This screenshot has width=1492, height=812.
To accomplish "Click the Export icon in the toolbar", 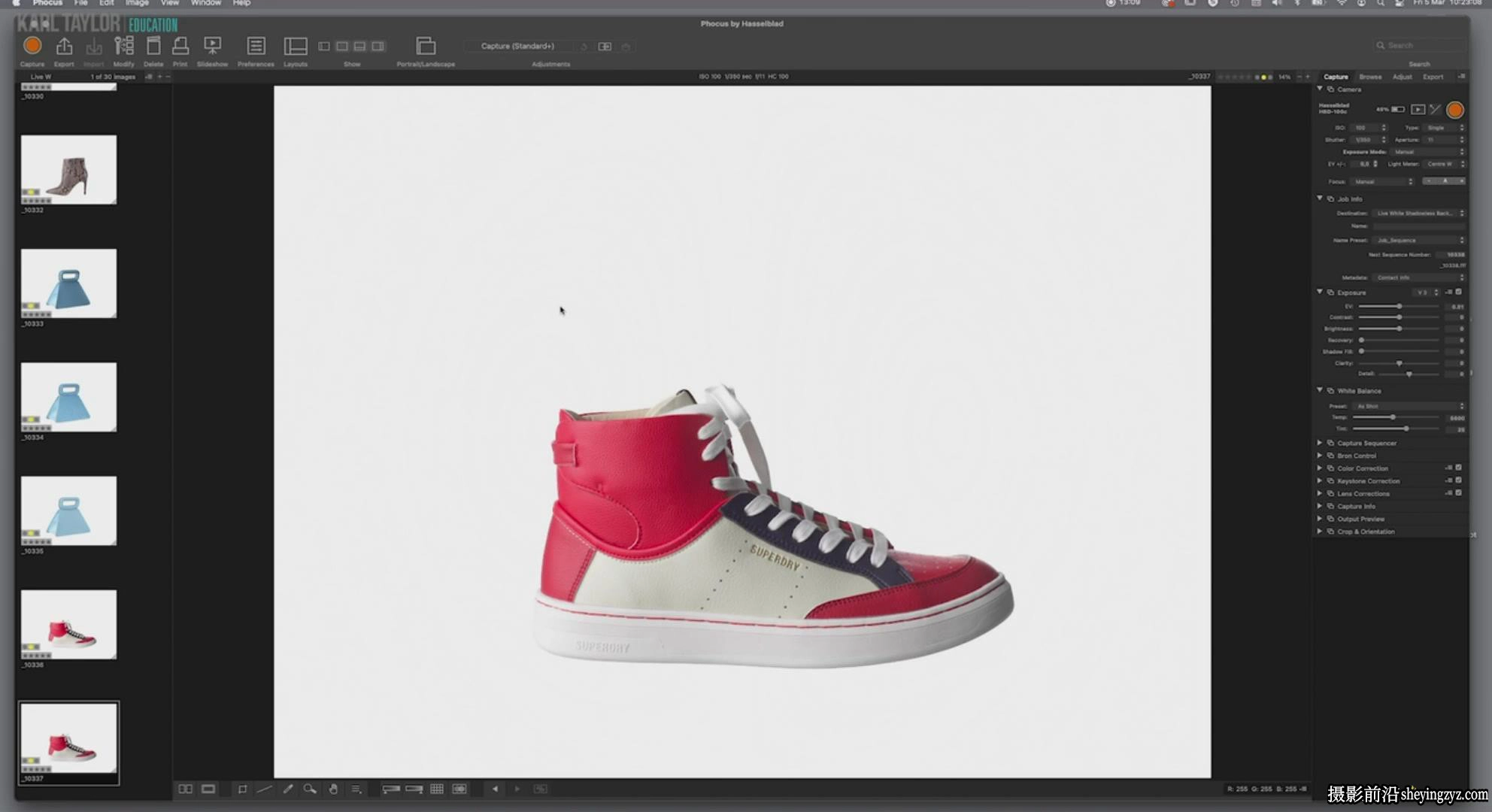I will pos(65,46).
